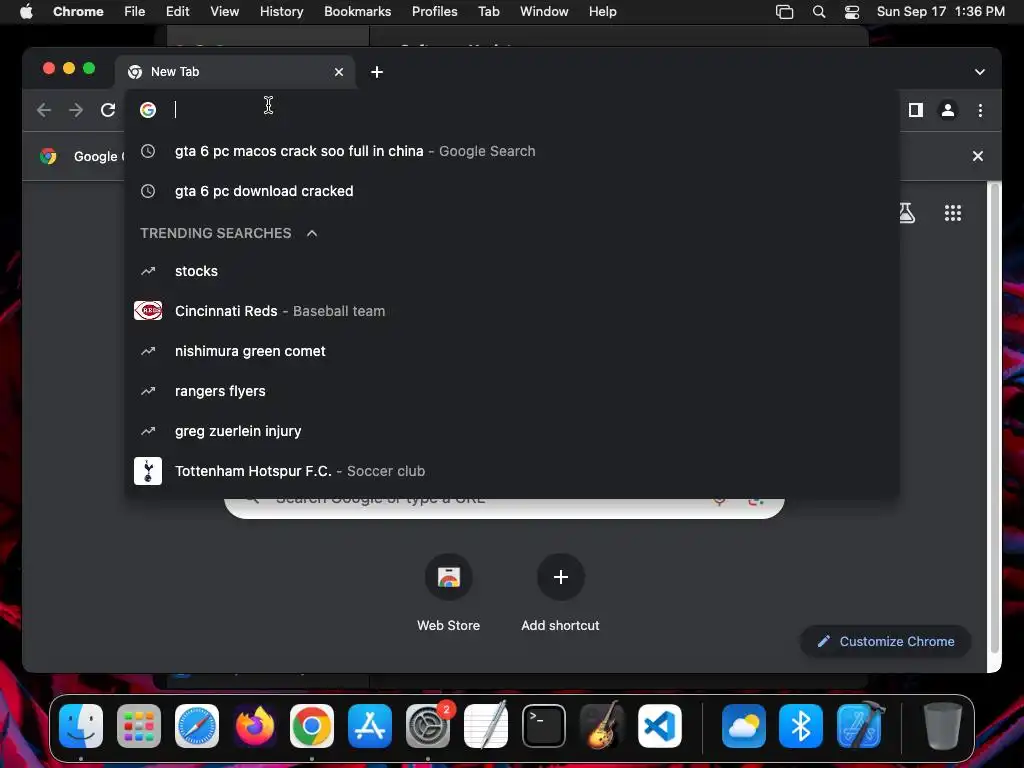Launch Terminal from the Dock
Image resolution: width=1024 pixels, height=768 pixels.
tap(543, 726)
